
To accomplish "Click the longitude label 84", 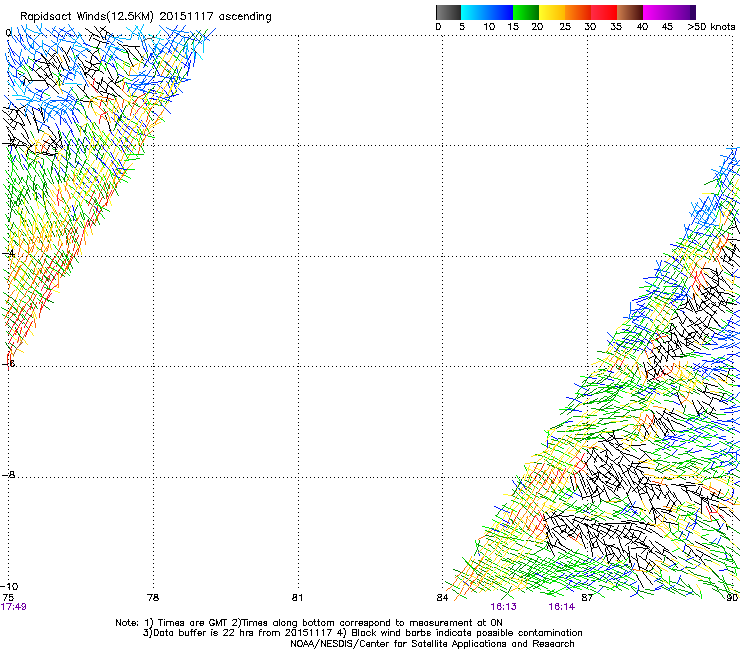I will pyautogui.click(x=442, y=598).
